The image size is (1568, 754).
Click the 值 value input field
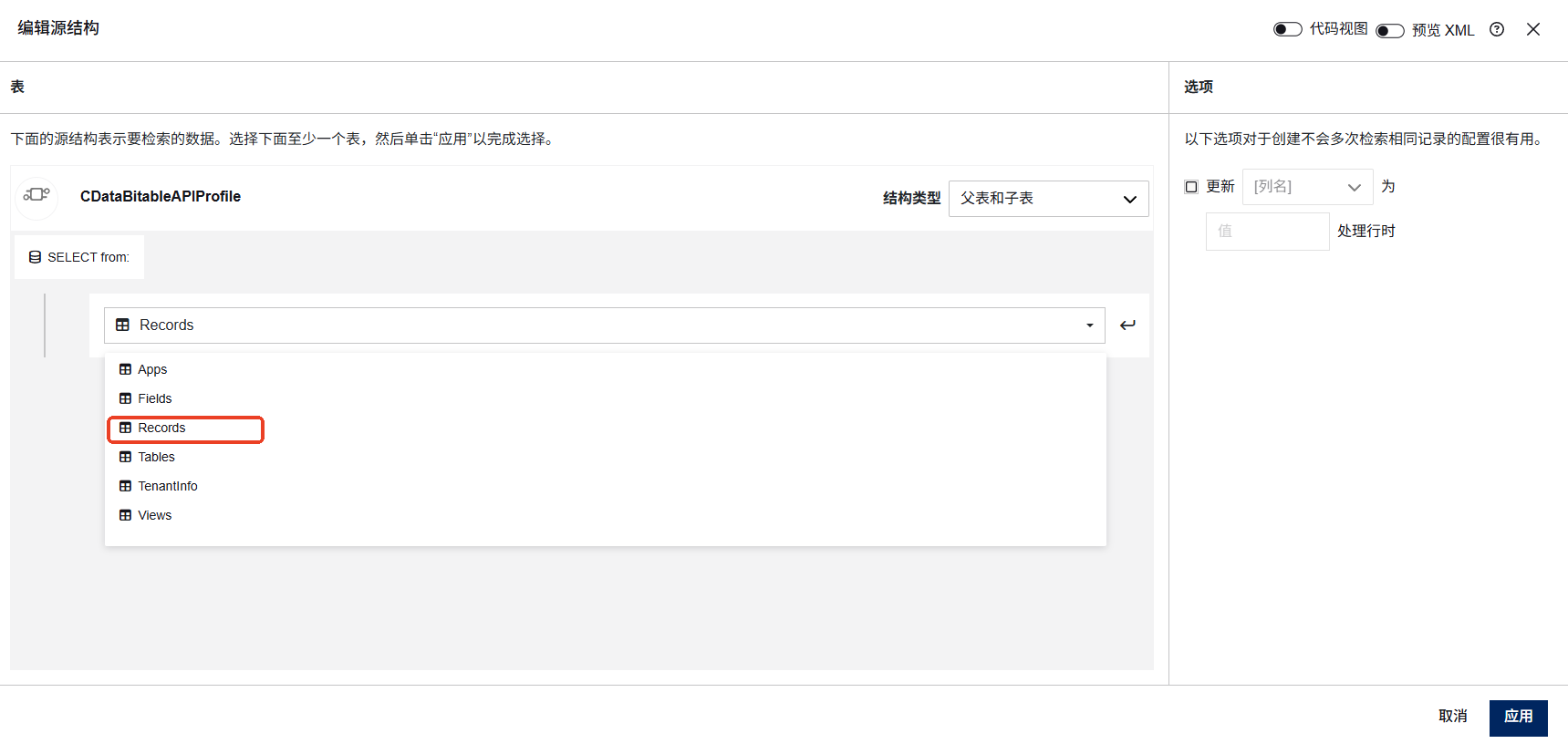pyautogui.click(x=1267, y=232)
